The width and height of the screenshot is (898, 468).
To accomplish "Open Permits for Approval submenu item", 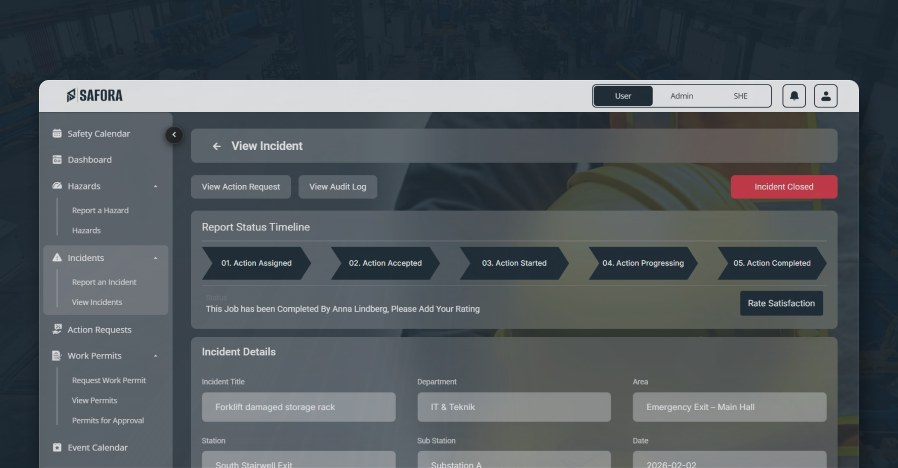I will point(108,420).
